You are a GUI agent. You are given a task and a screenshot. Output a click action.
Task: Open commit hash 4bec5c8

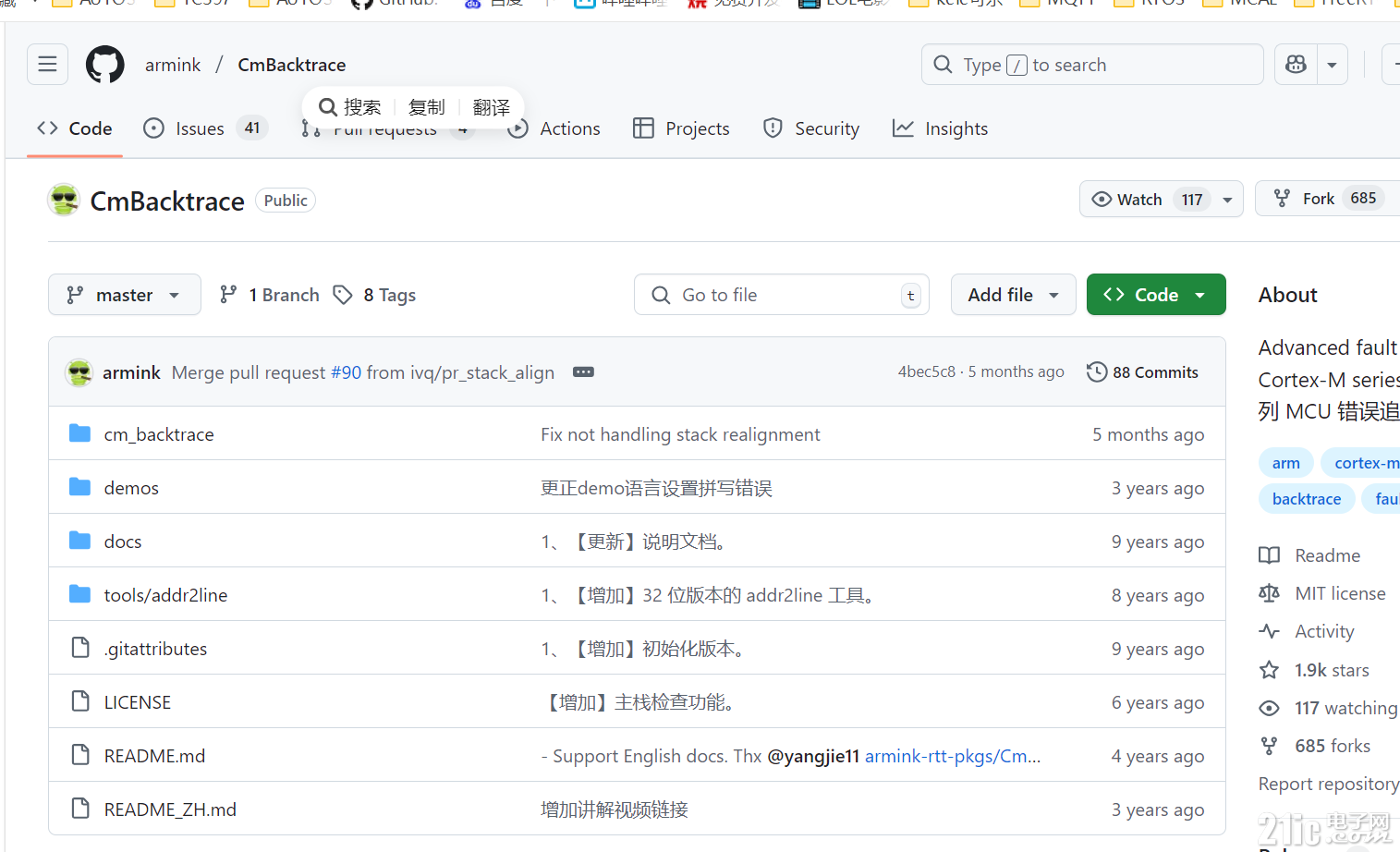[927, 371]
